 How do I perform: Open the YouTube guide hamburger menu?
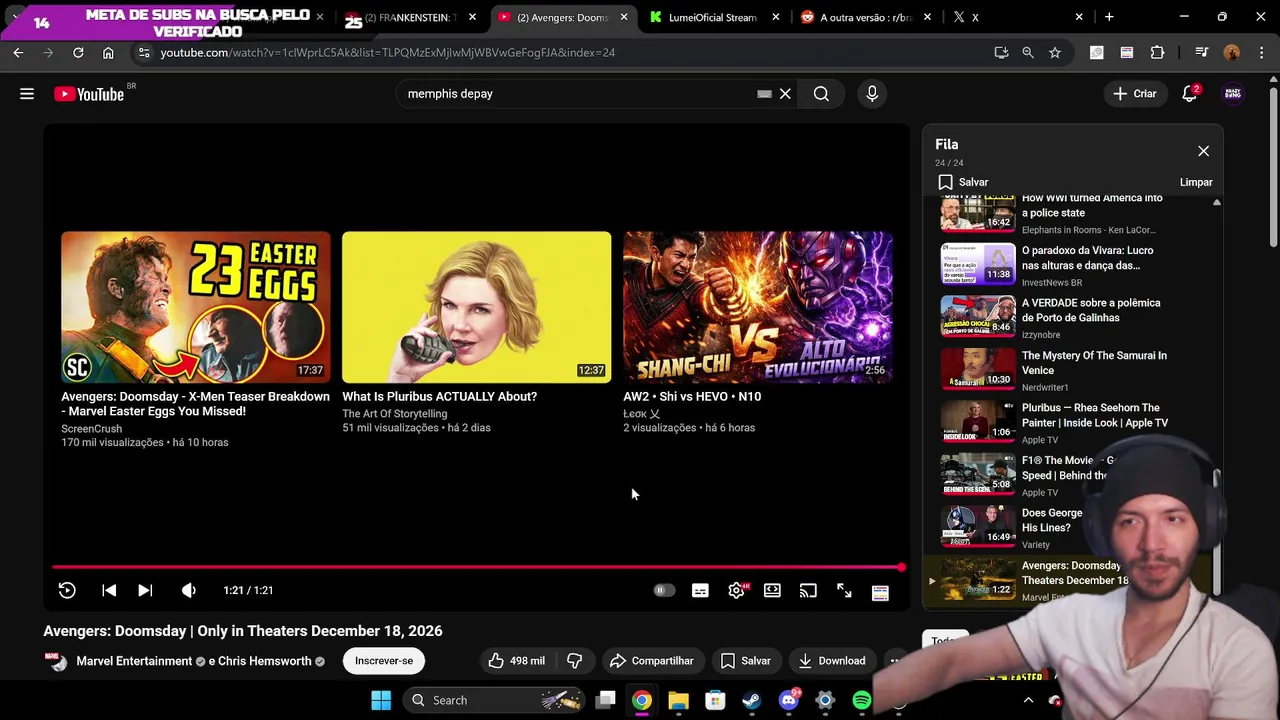(27, 94)
